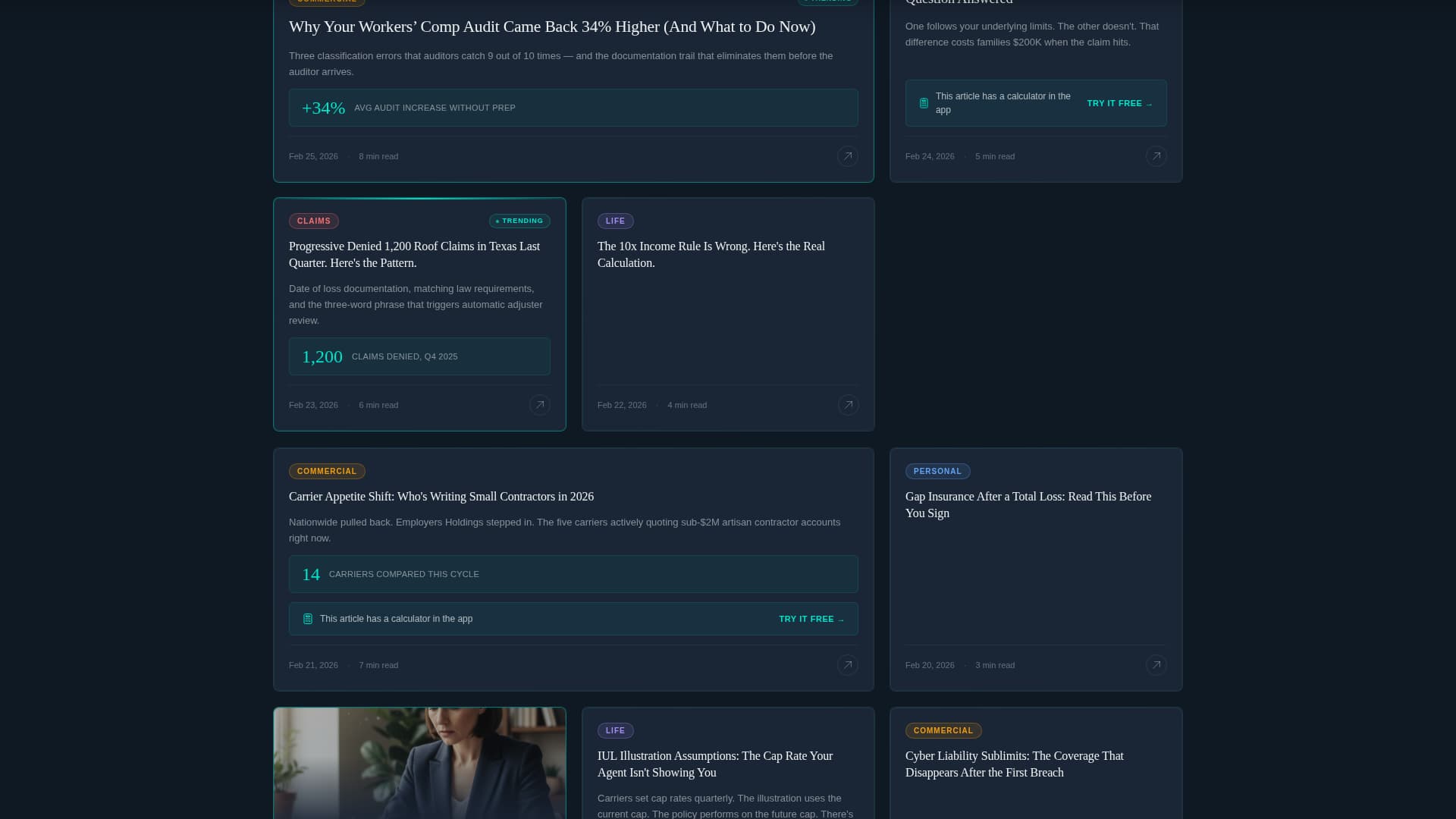Open article thumbnail of woman in blazer

pyautogui.click(x=419, y=763)
